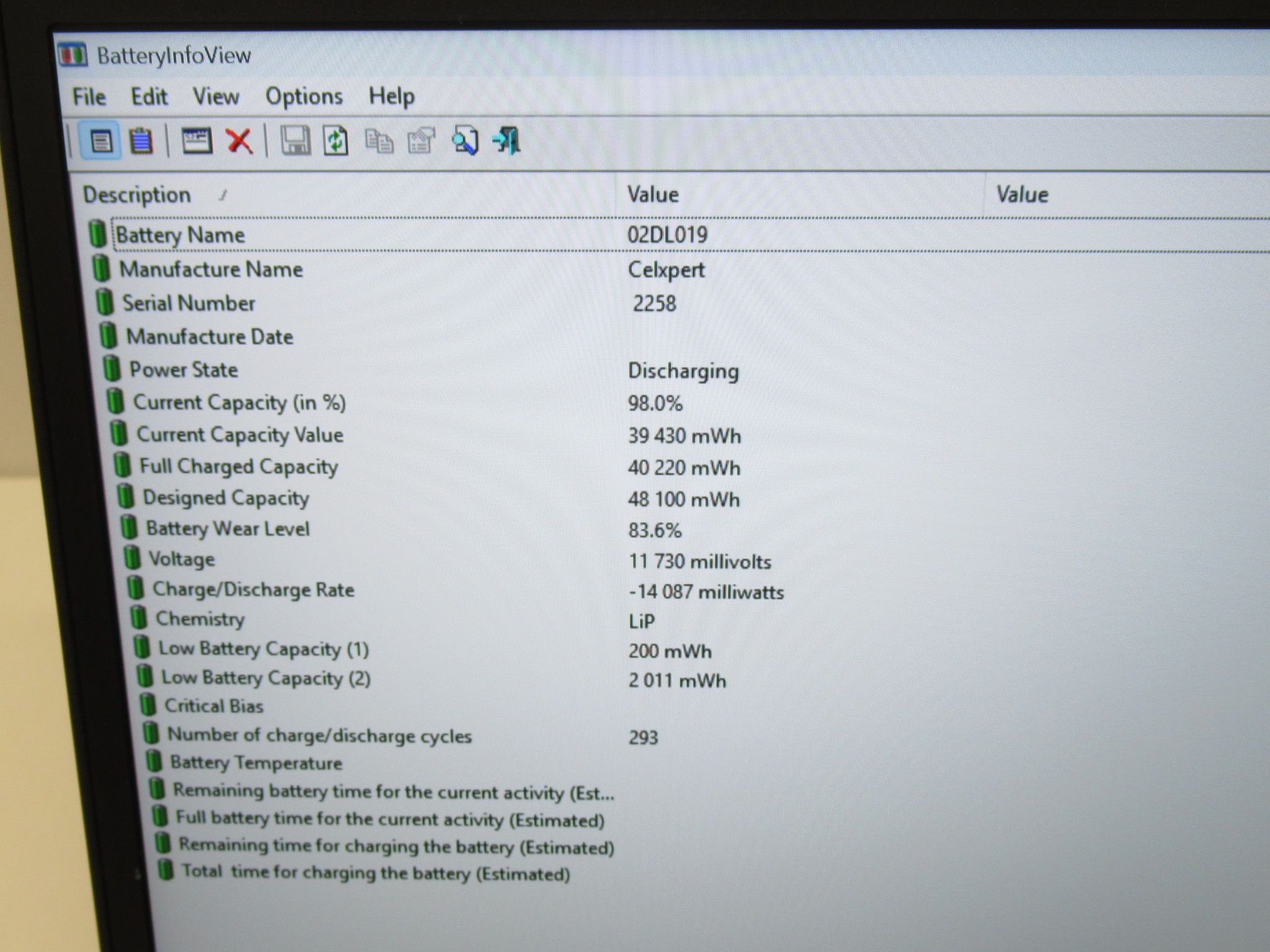Click the BatteryInfoView app icon in title bar
The height and width of the screenshot is (952, 1270).
[73, 55]
